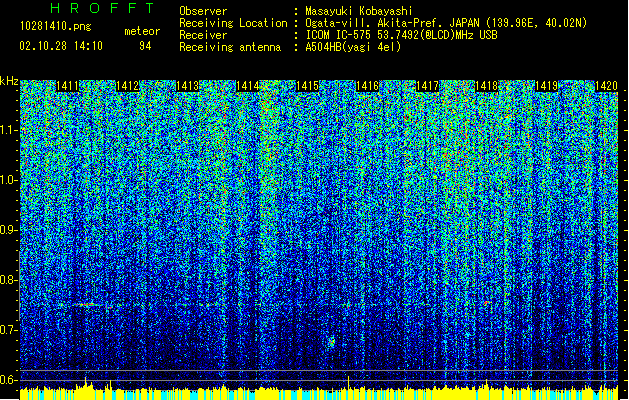Image resolution: width=629 pixels, height=400 pixels.
Task: Click the 1419 time marker
Action: 547,86
